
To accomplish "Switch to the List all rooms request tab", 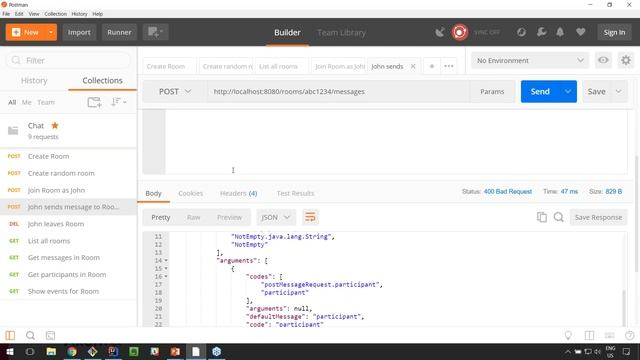I will (282, 66).
